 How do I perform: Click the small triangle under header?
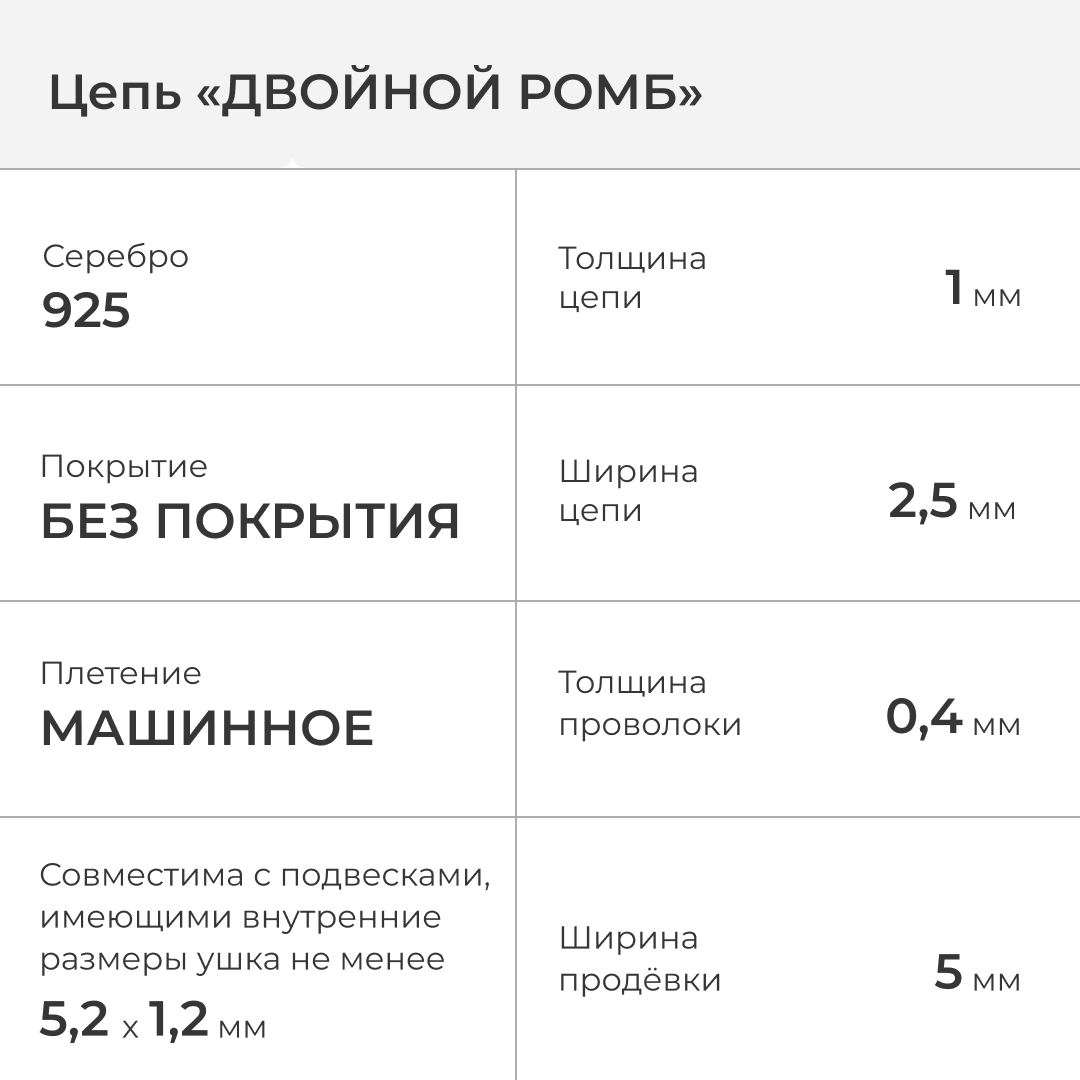pyautogui.click(x=291, y=163)
